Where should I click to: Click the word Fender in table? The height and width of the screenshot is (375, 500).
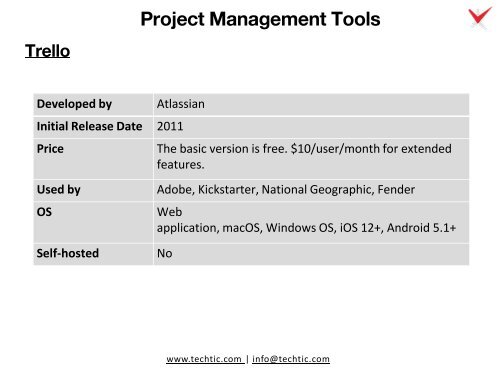pos(396,190)
